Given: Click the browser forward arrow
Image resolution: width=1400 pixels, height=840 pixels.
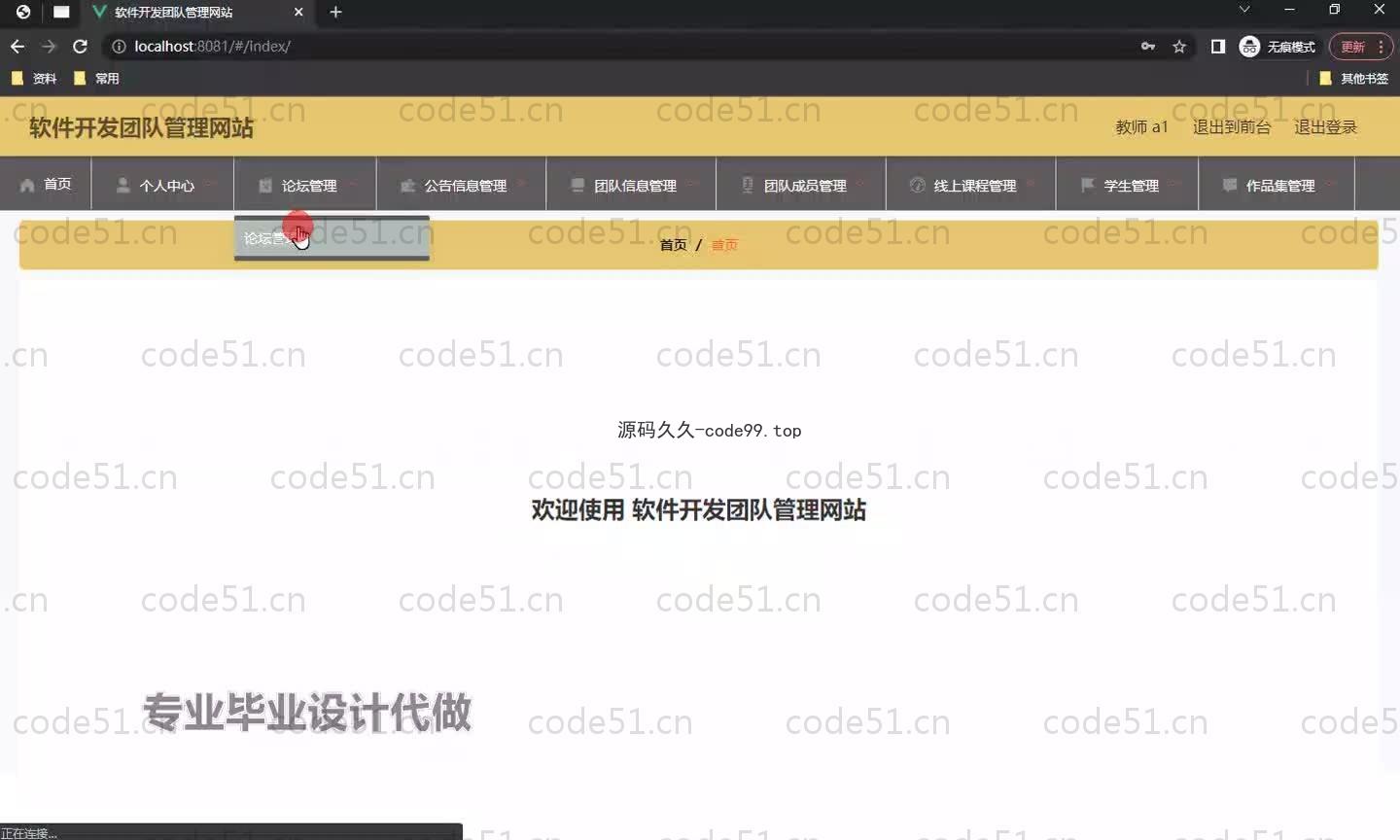Looking at the screenshot, I should click(49, 47).
